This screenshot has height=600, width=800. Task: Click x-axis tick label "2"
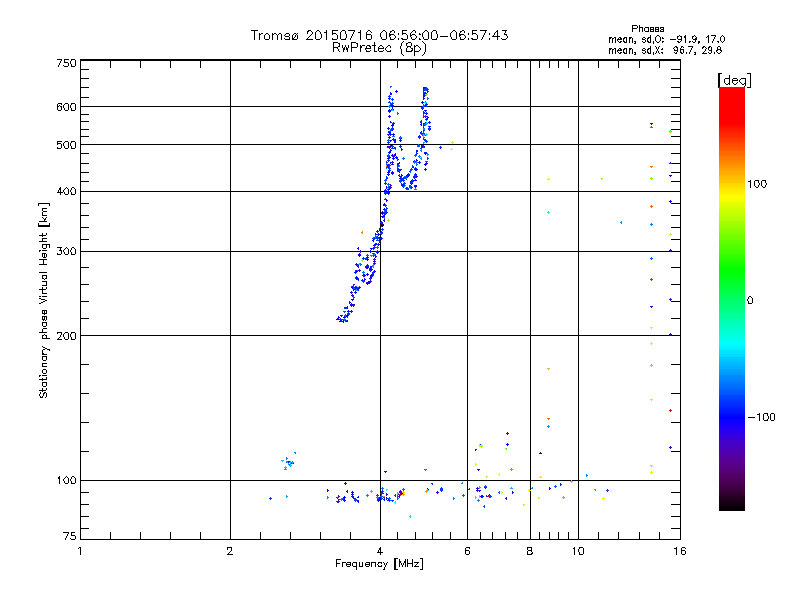230,551
